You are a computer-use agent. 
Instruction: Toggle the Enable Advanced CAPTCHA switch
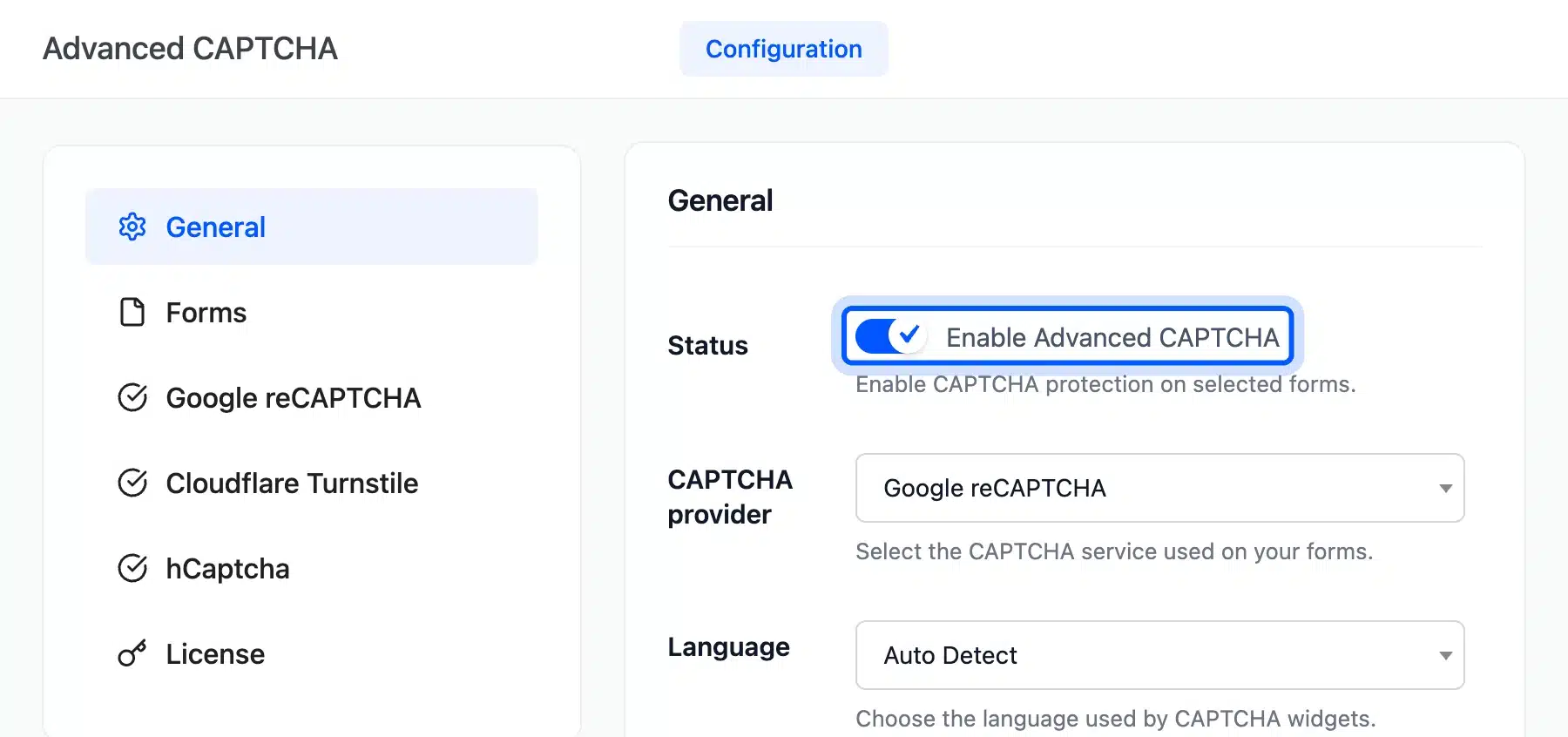click(889, 336)
